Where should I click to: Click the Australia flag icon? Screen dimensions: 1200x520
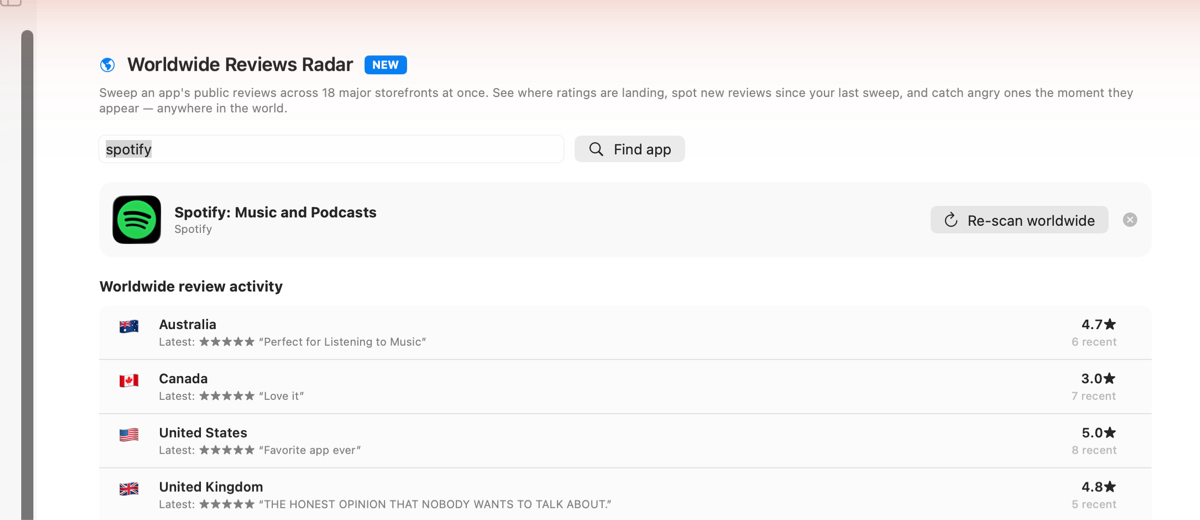(x=129, y=326)
